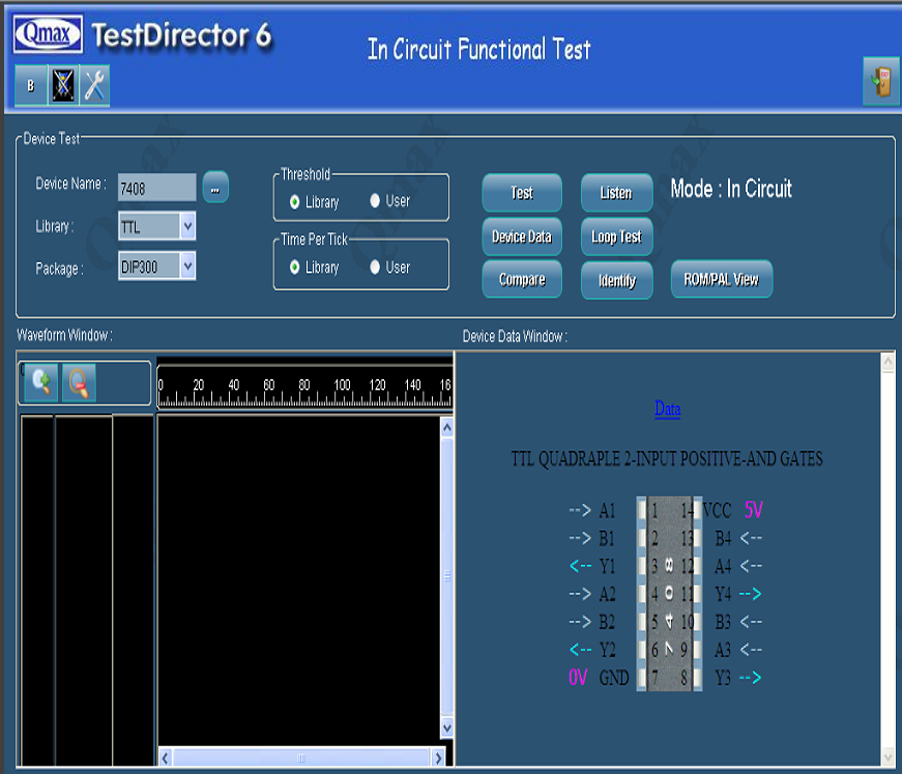Click the Qmax logo

click(x=48, y=34)
